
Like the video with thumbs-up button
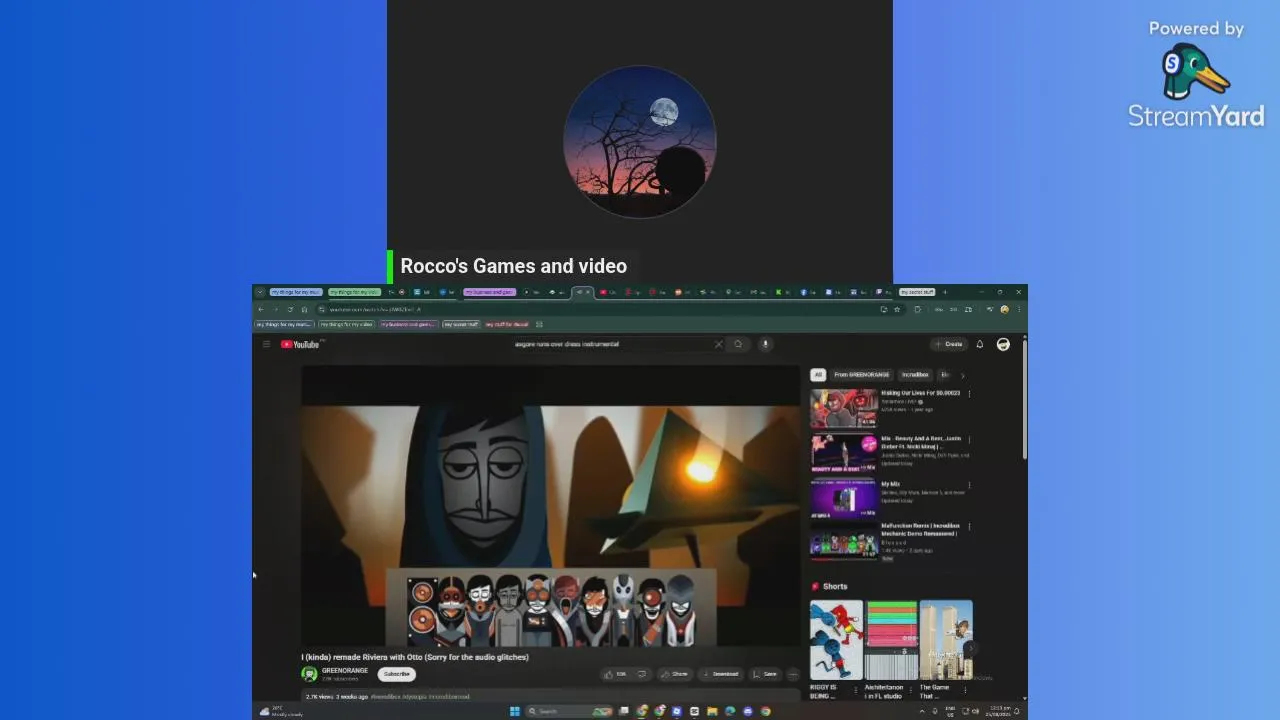[614, 674]
